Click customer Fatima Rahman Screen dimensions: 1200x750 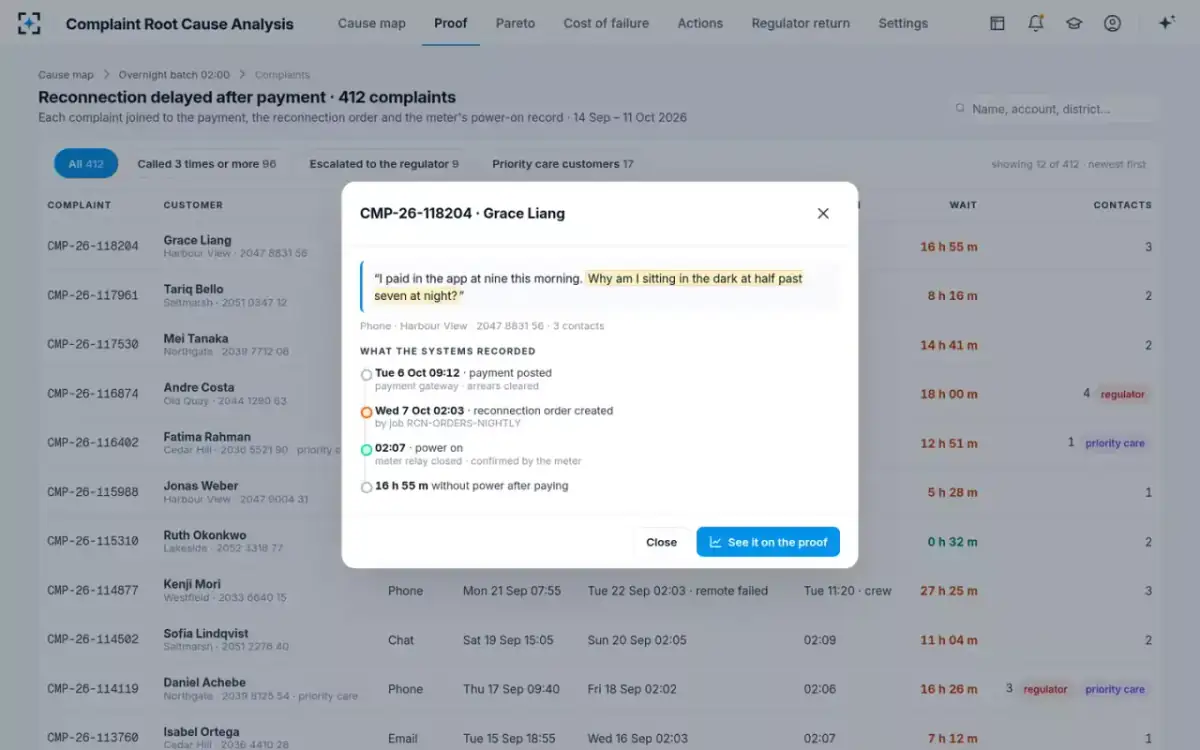(207, 436)
